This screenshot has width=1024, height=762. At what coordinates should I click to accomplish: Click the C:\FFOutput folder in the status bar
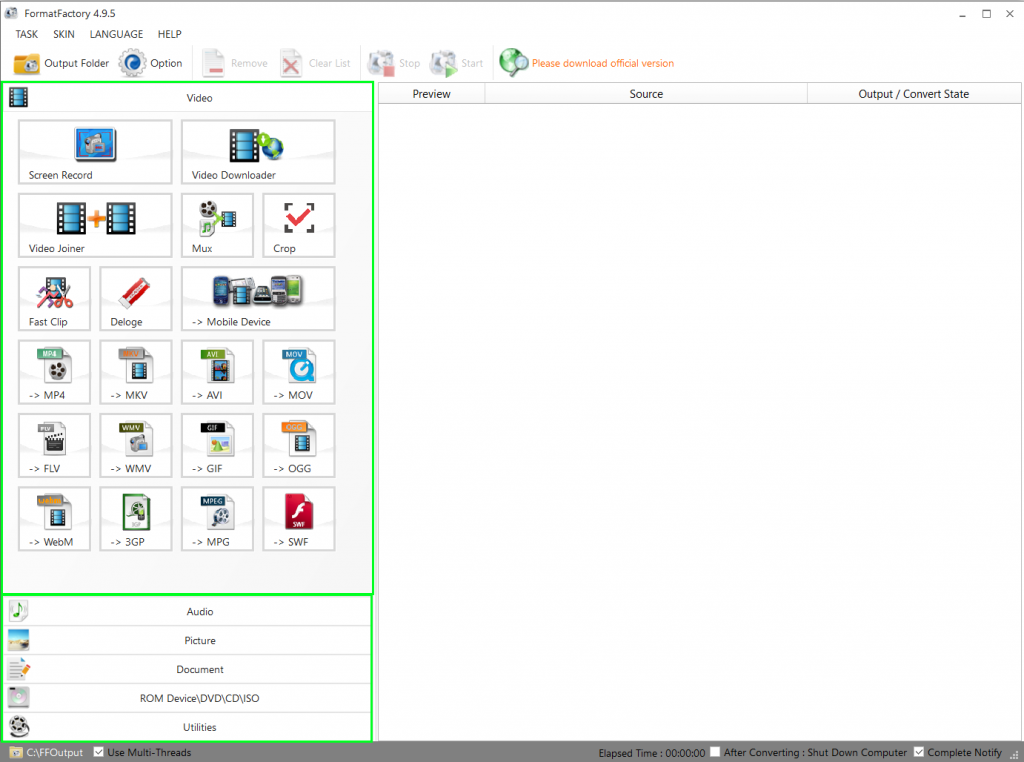[47, 752]
